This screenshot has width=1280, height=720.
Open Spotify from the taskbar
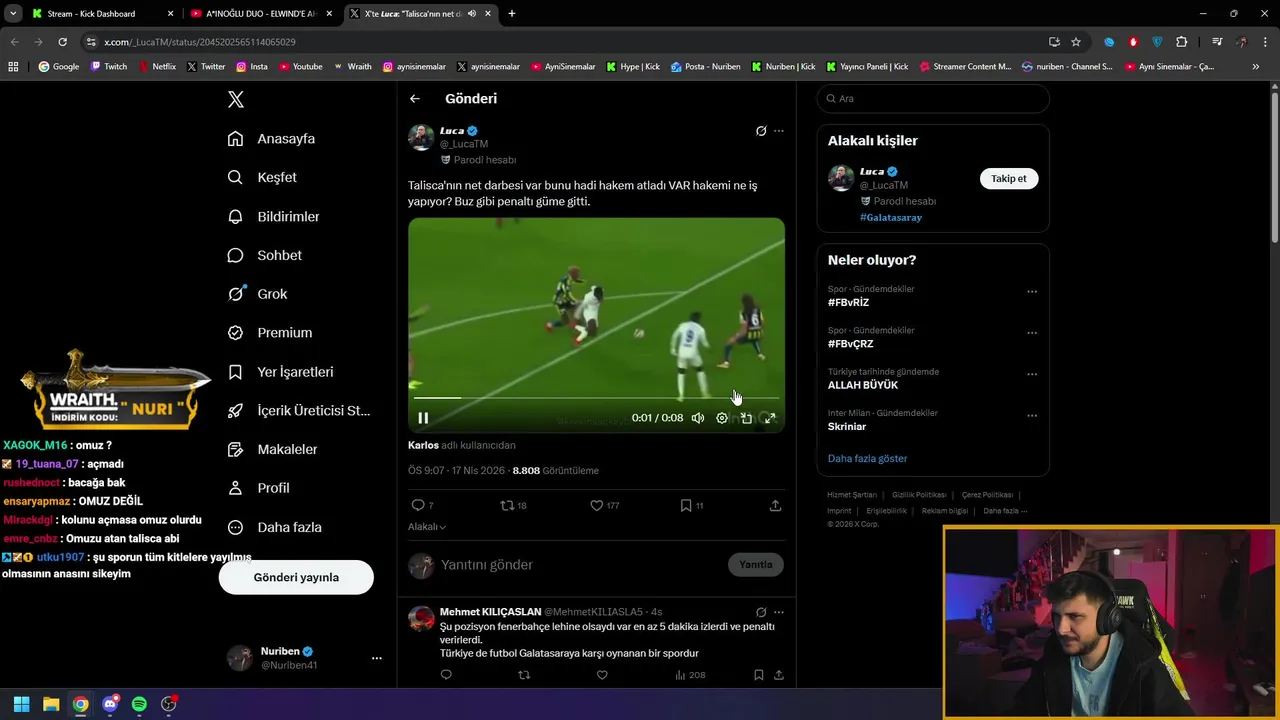[139, 704]
